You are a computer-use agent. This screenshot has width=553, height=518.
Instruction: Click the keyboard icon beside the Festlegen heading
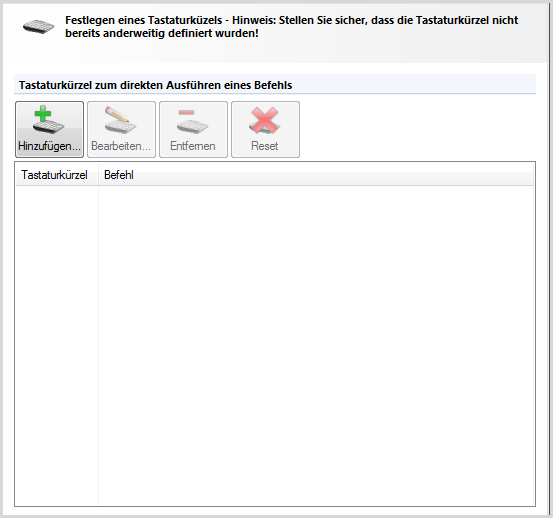tap(38, 26)
